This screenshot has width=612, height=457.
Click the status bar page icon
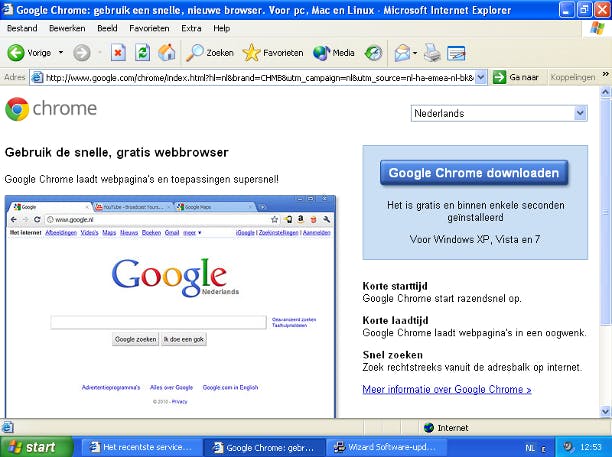coord(8,428)
